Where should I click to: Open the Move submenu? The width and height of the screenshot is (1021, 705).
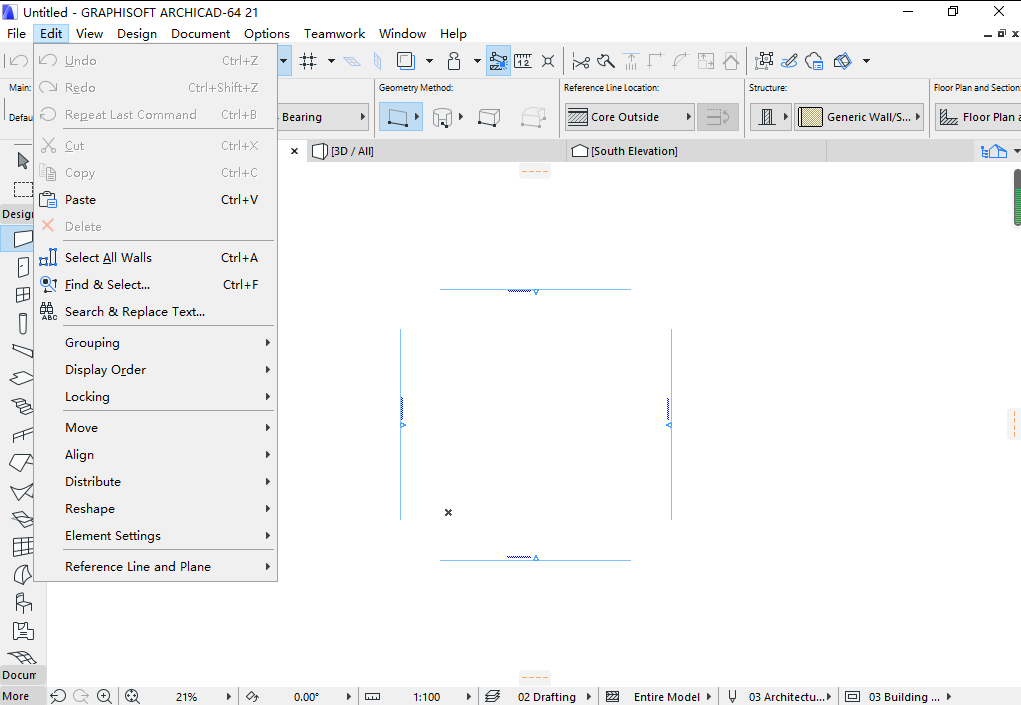[156, 428]
